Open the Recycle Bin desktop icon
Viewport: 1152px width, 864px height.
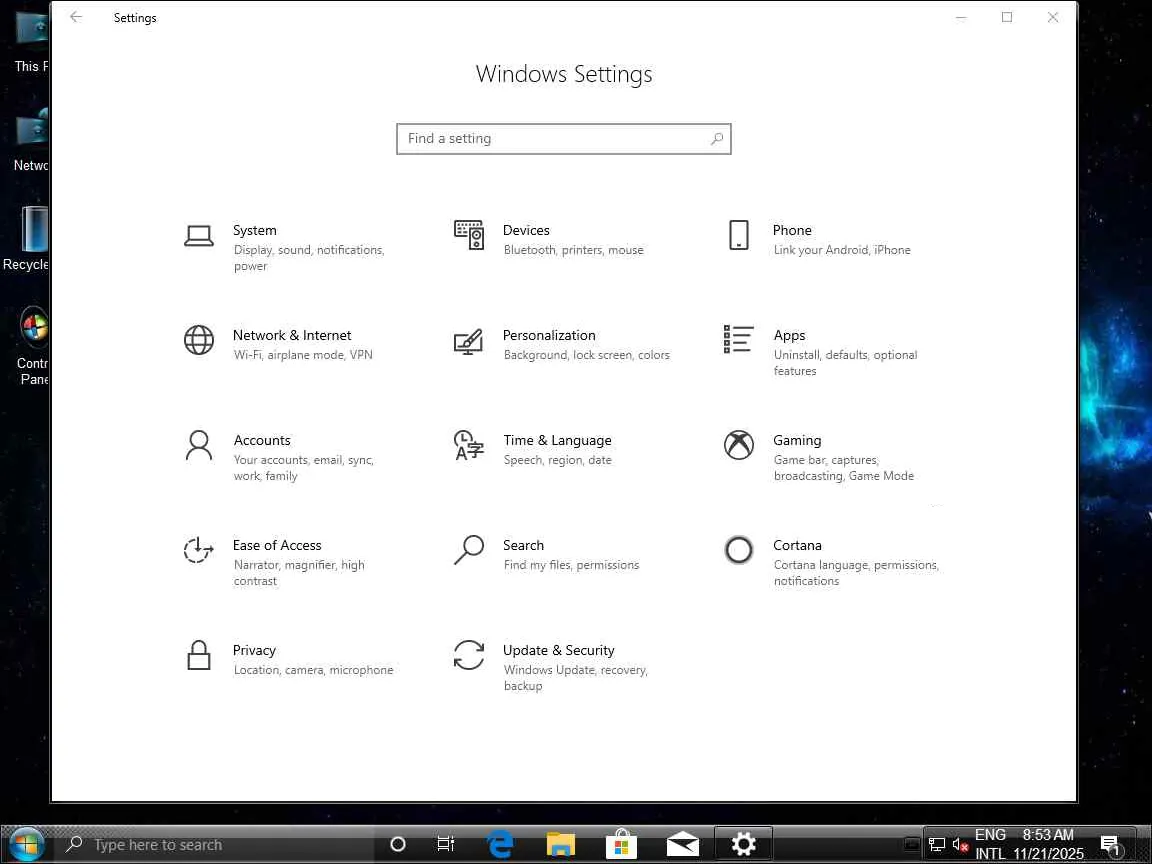click(26, 239)
